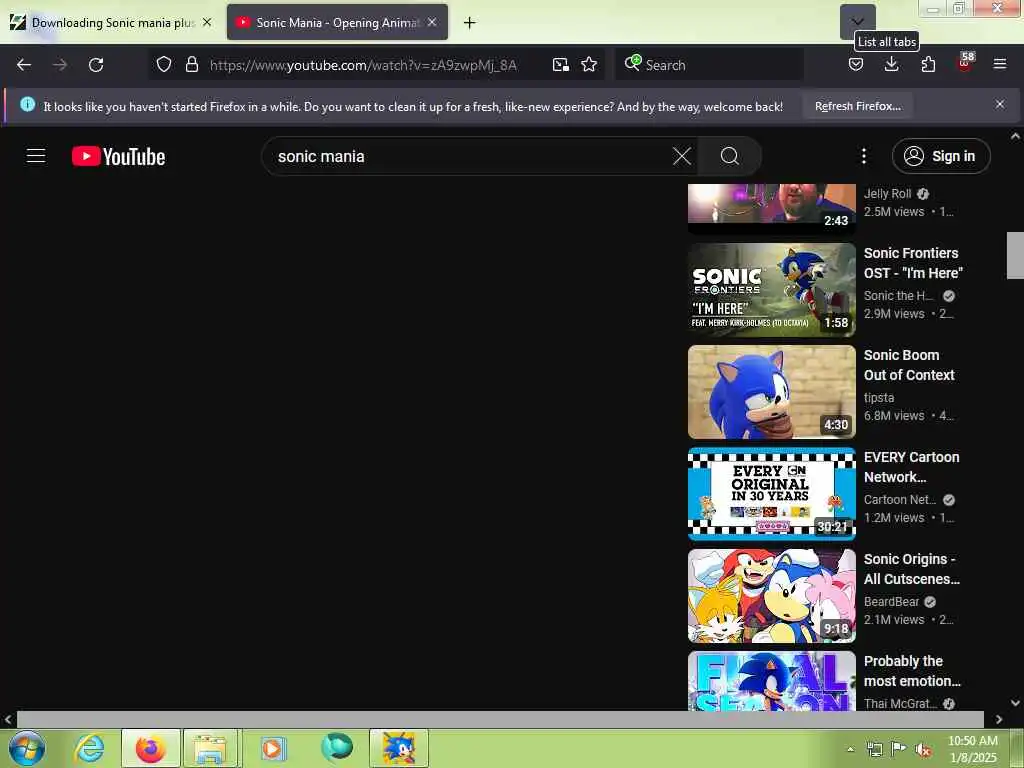Open the taskbar clock showing 10:50 AM
1024x768 pixels.
tap(973, 749)
